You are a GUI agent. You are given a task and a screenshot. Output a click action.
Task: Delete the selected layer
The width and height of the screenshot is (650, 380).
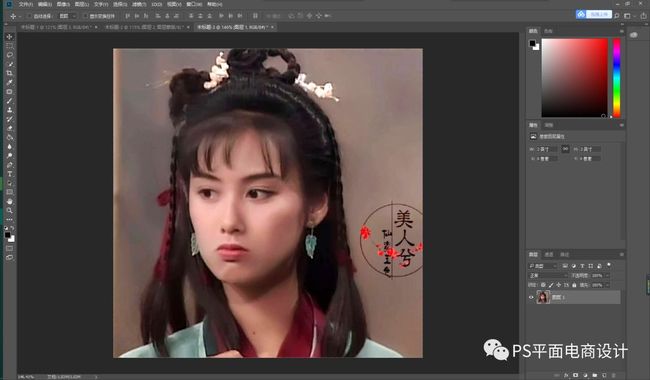(614, 375)
